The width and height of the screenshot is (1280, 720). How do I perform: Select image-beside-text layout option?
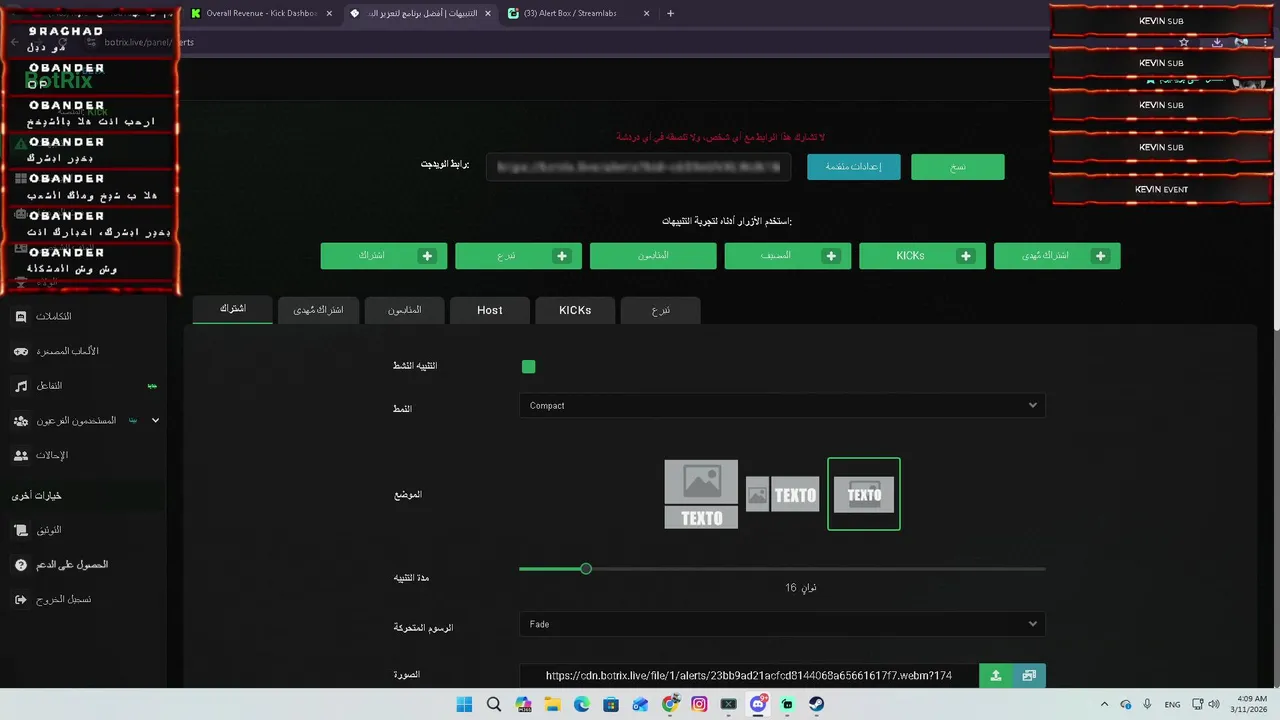coord(783,494)
